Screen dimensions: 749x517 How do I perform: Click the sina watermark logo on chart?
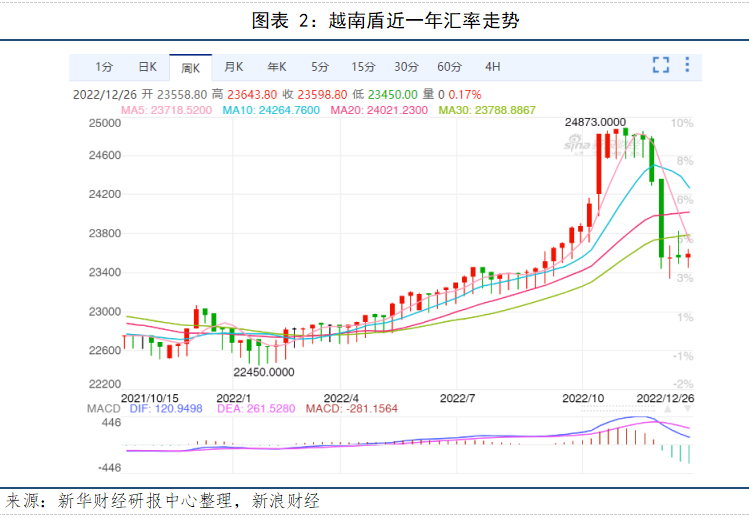576,145
